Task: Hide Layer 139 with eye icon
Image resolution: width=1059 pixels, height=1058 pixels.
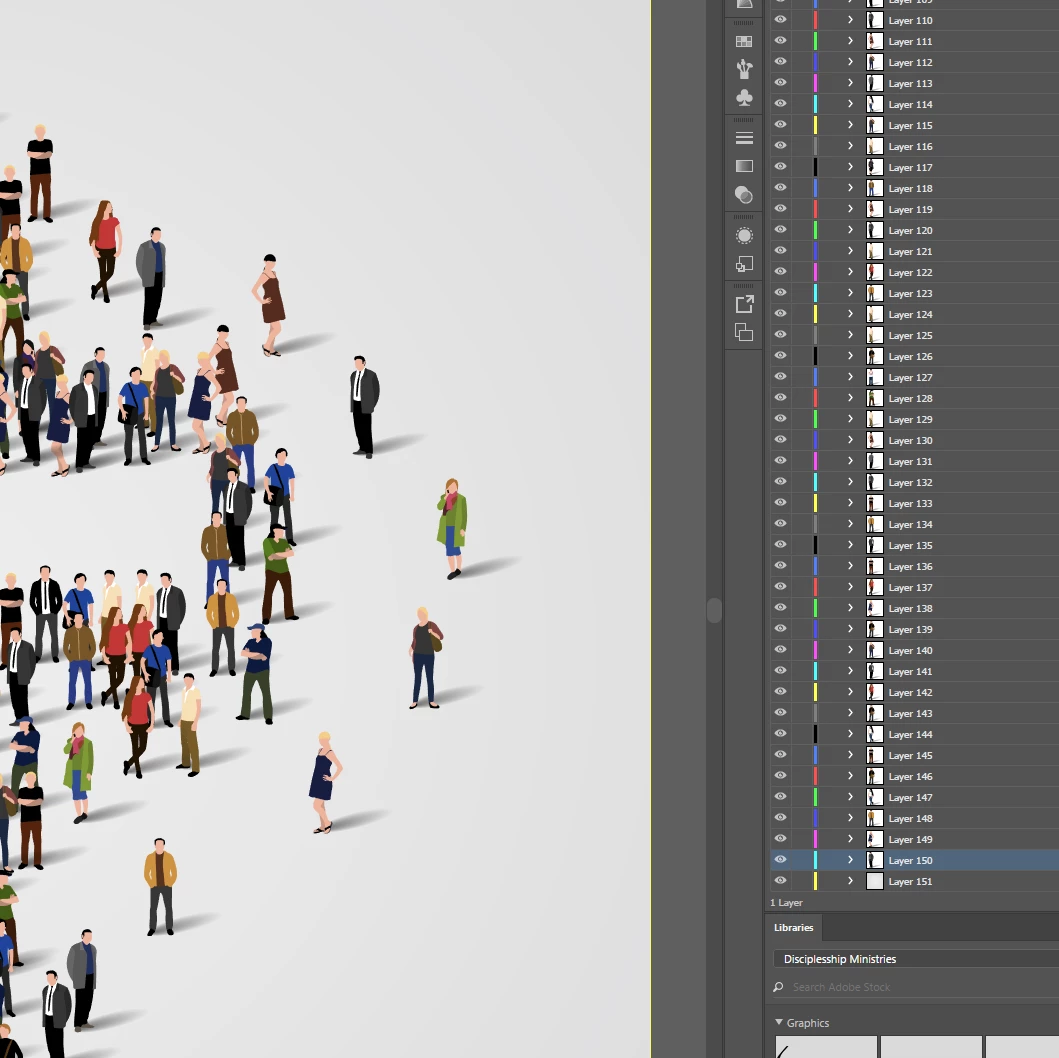Action: [x=780, y=629]
